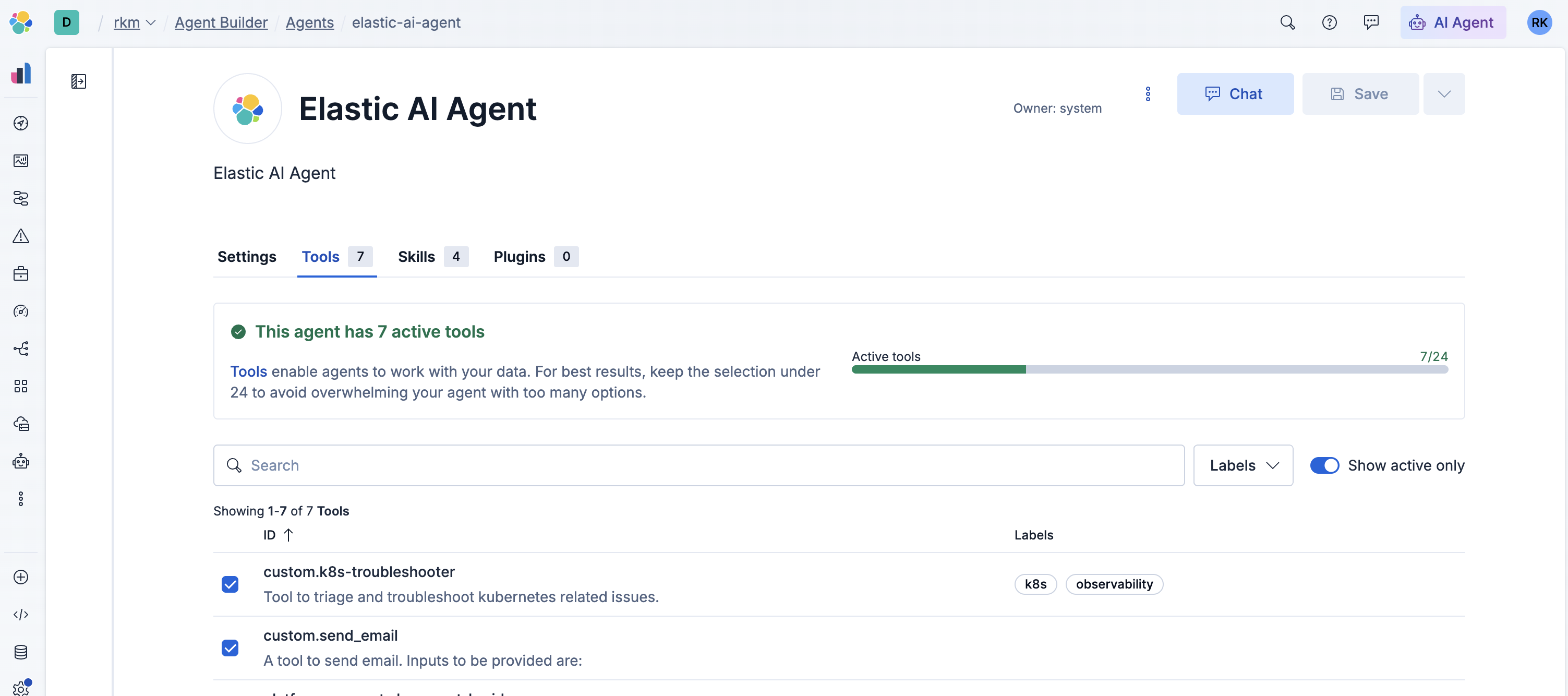The height and width of the screenshot is (696, 1568).
Task: Focus the tools Search field
Action: click(698, 465)
